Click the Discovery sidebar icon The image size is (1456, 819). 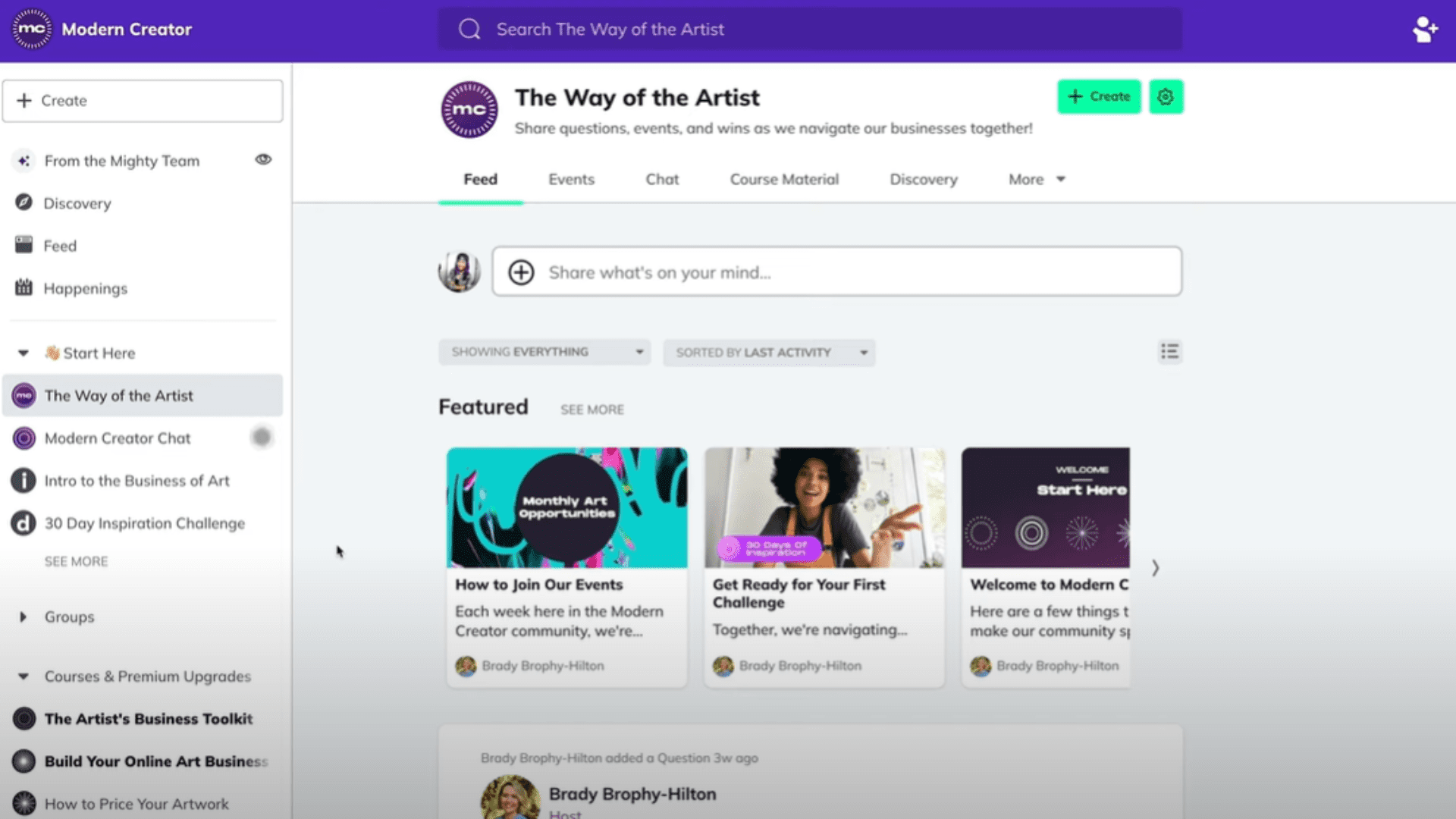(23, 202)
